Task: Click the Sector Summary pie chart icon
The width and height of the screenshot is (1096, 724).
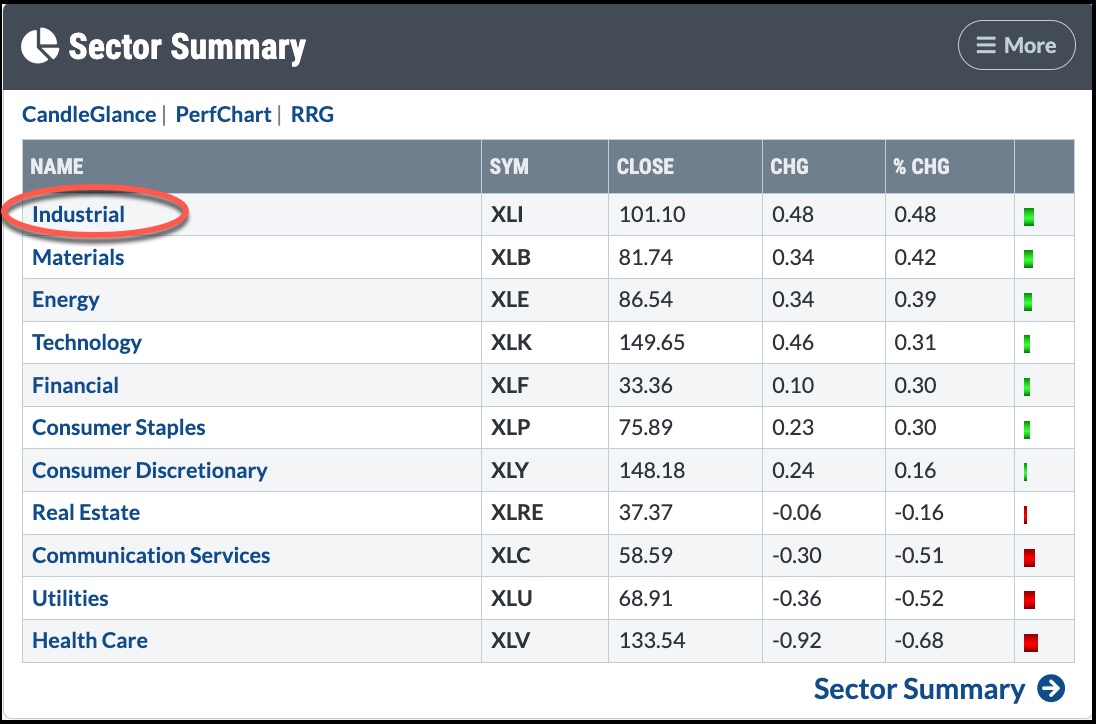Action: [40, 46]
